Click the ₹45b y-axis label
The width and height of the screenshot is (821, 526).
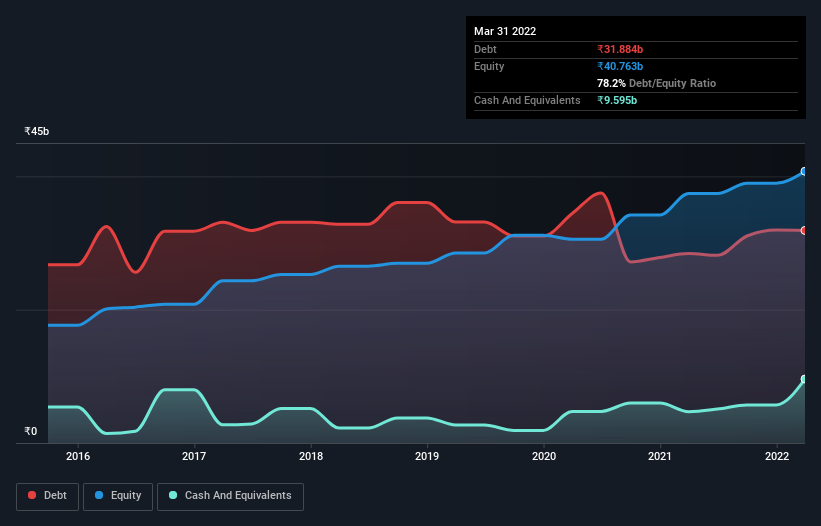(x=37, y=131)
